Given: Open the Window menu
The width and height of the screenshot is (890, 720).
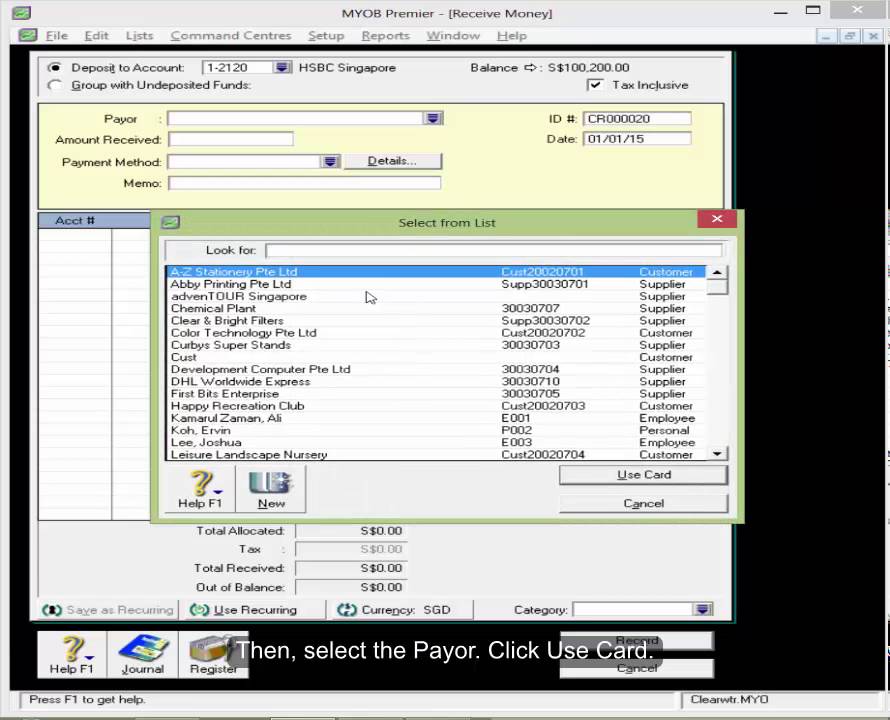Looking at the screenshot, I should coord(453,36).
